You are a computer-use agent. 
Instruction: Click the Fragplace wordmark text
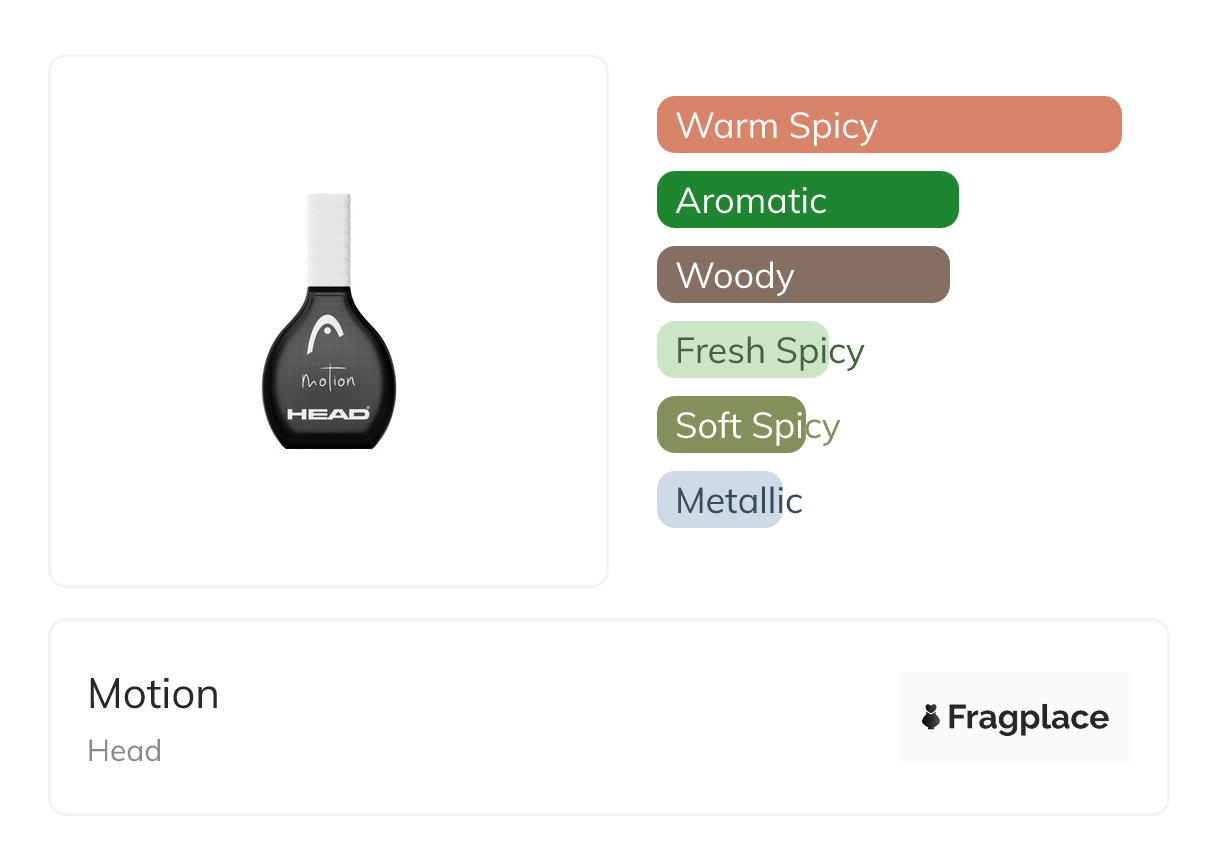coord(1028,717)
